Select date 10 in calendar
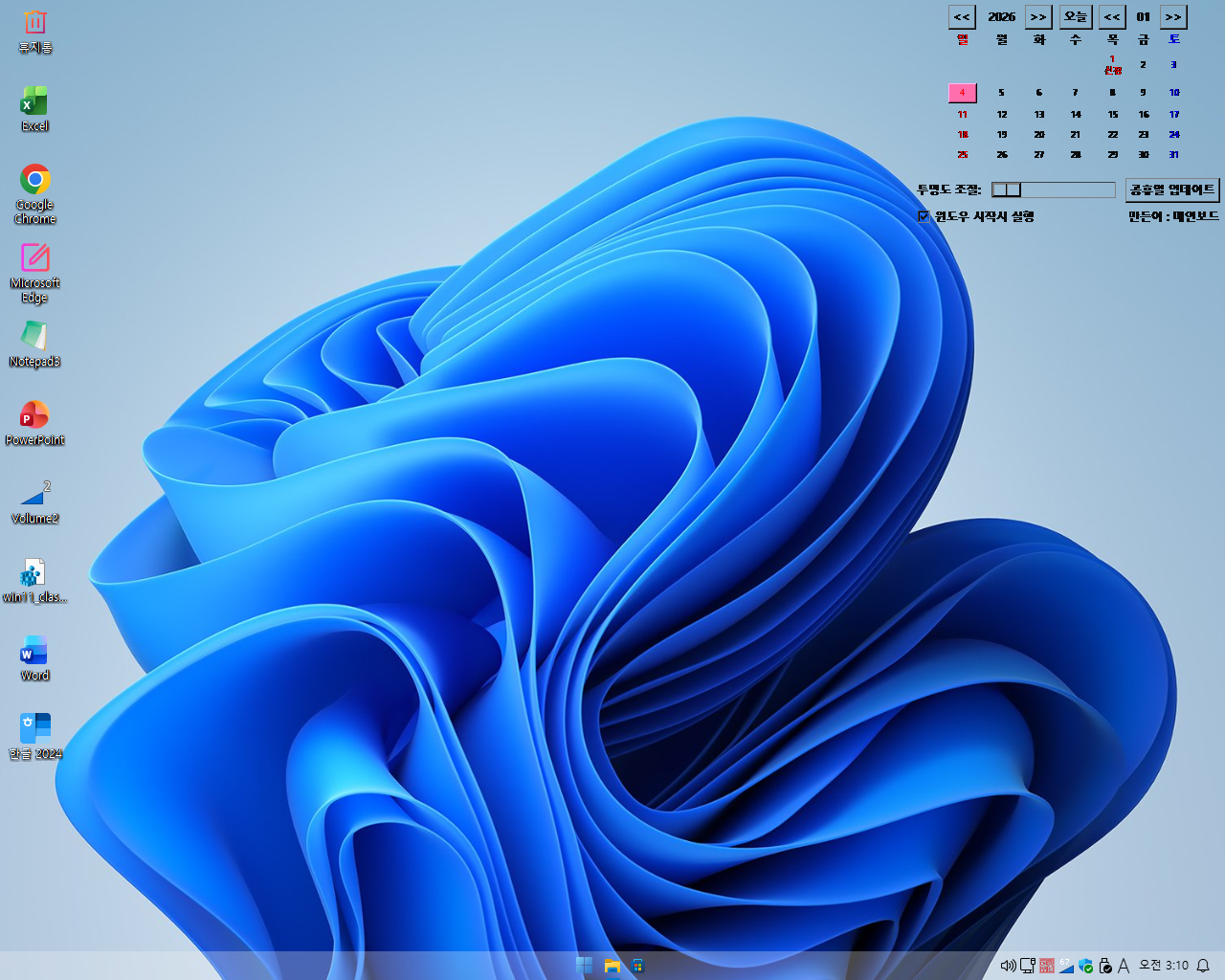 tap(1174, 93)
